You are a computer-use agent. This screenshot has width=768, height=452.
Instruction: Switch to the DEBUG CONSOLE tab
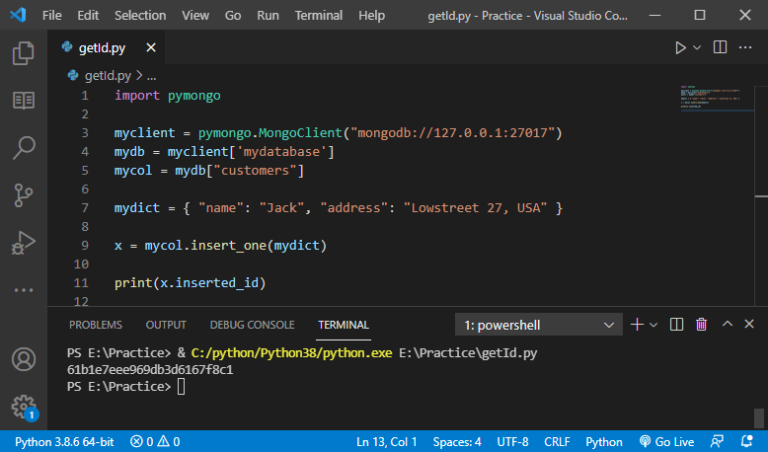[252, 325]
